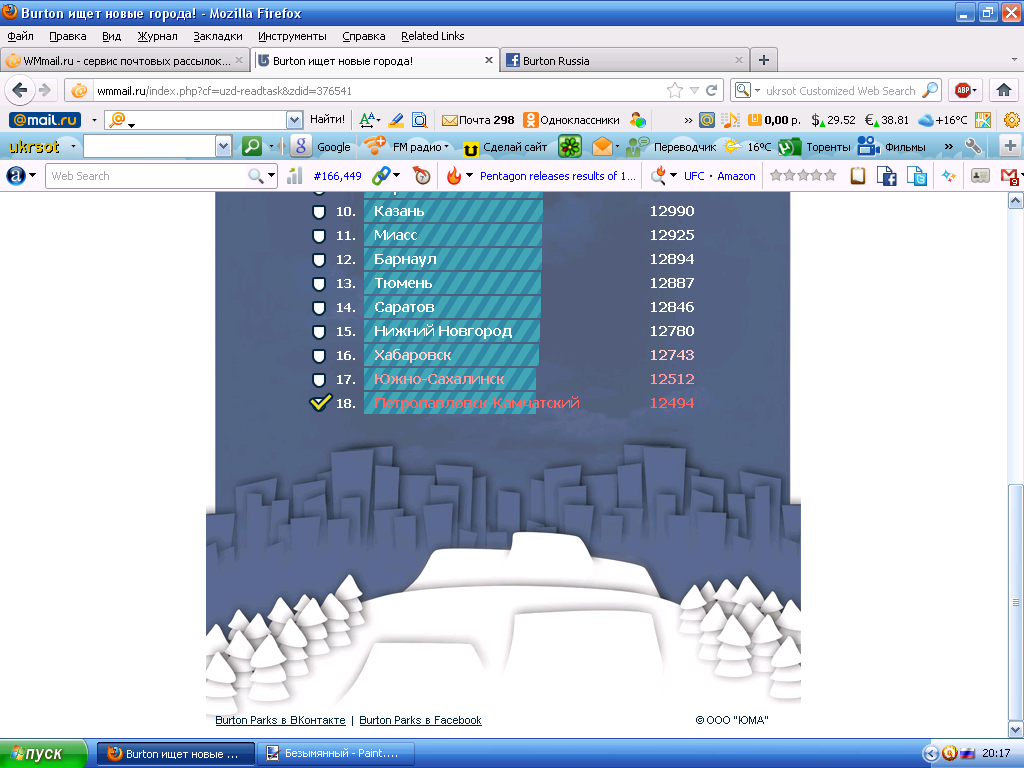Click the map icon in Mail.ru toolbar
Screen dimensions: 1024x768
pos(983,120)
